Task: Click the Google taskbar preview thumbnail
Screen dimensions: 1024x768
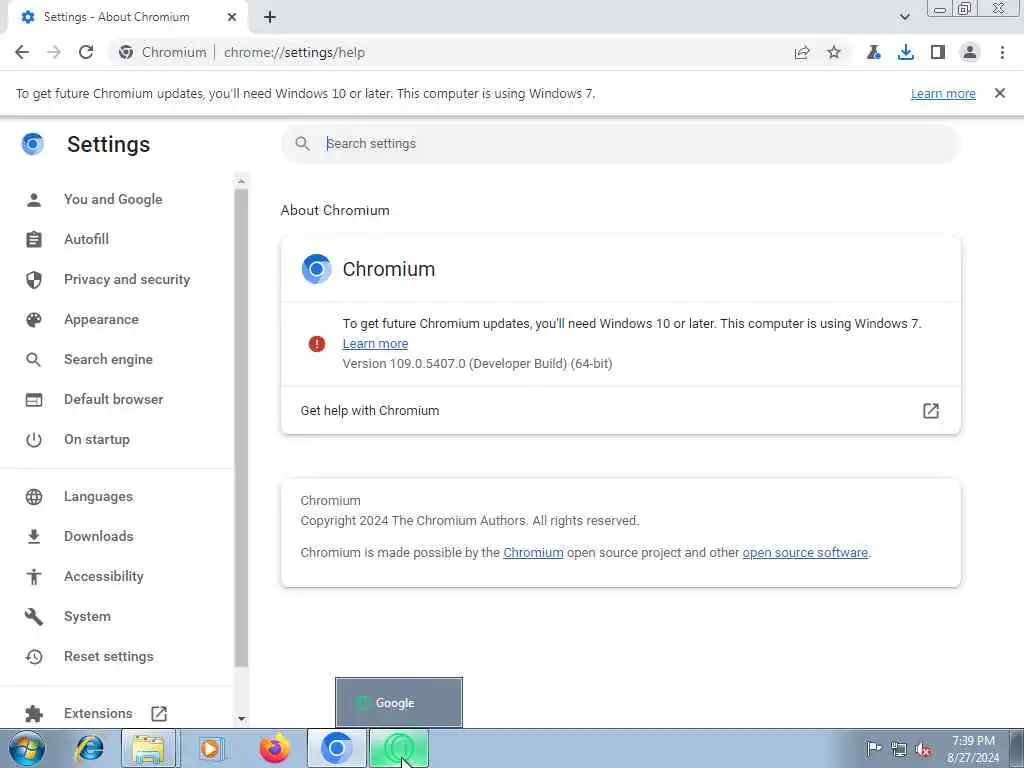Action: point(399,703)
